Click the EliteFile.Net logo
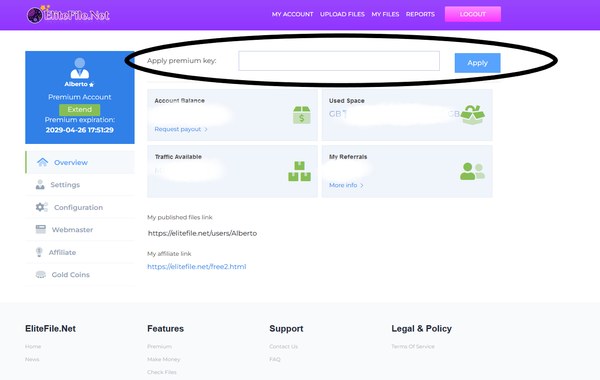The image size is (600, 380). 68,15
